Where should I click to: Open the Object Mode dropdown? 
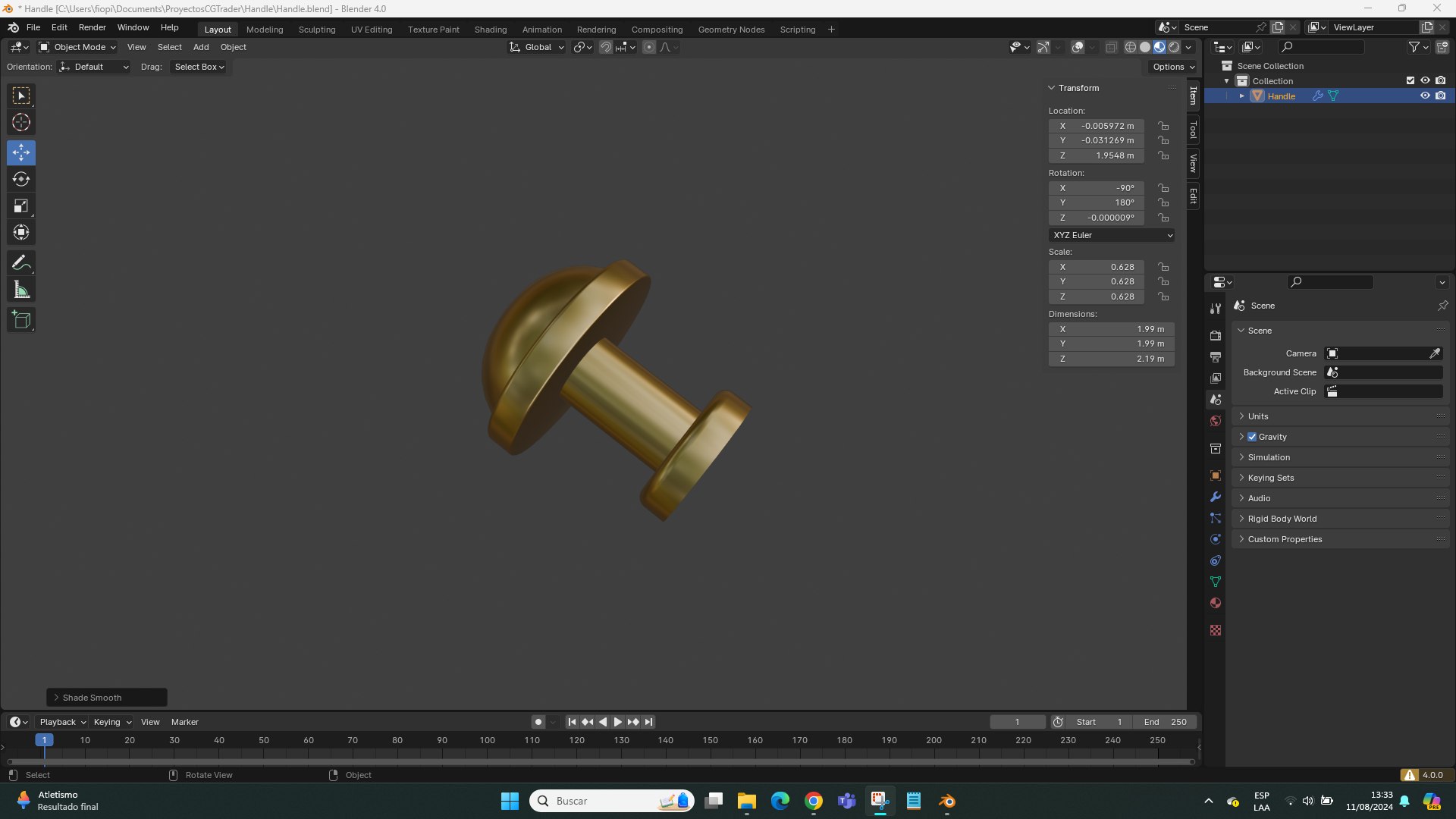pos(77,47)
